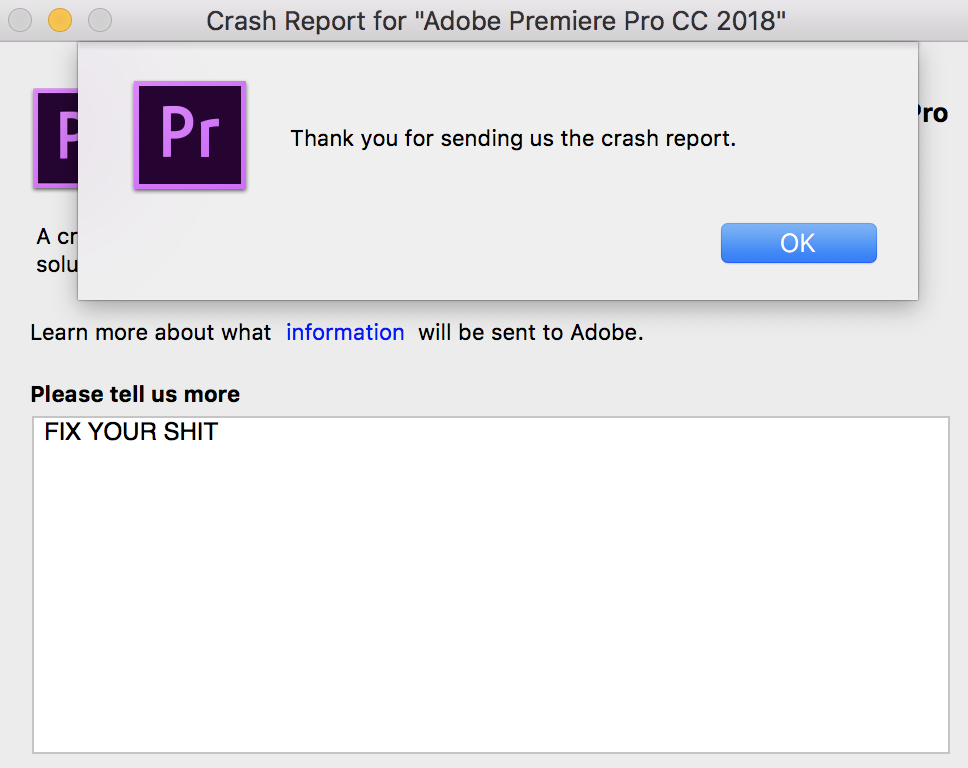Click the "FIX YOUR SHIT" text in comment box
Image resolution: width=968 pixels, height=768 pixels.
tap(131, 433)
